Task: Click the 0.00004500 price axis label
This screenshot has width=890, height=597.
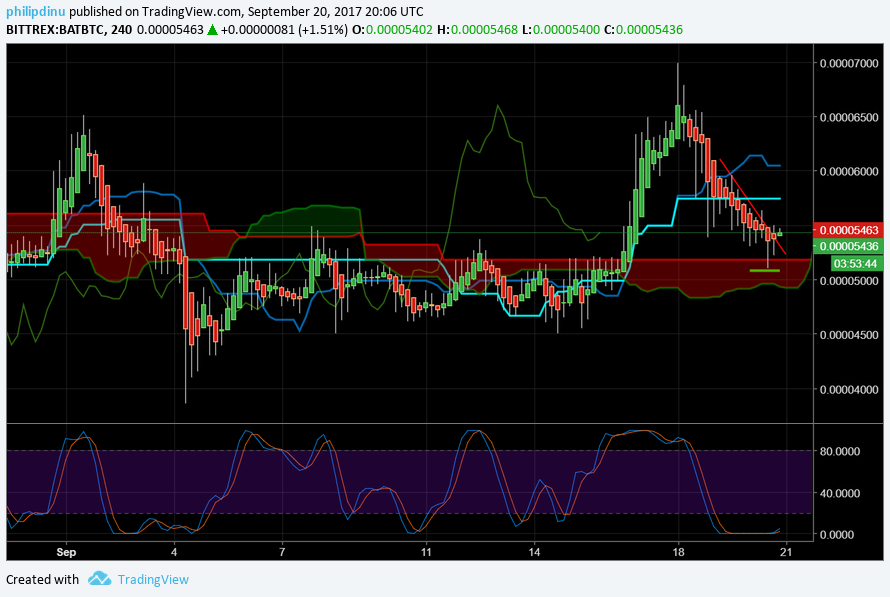Action: click(849, 335)
